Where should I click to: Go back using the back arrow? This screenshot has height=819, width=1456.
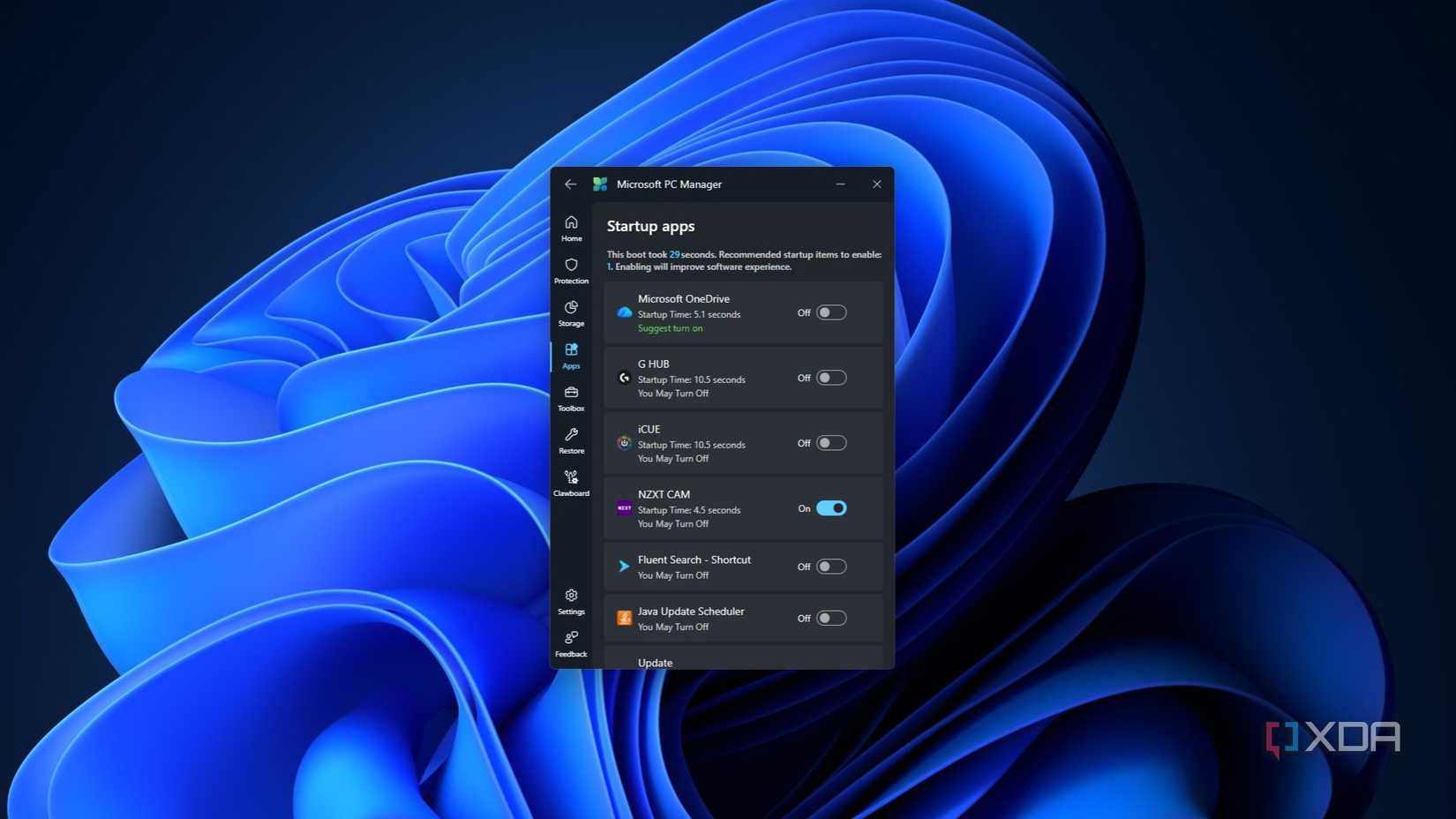click(570, 184)
